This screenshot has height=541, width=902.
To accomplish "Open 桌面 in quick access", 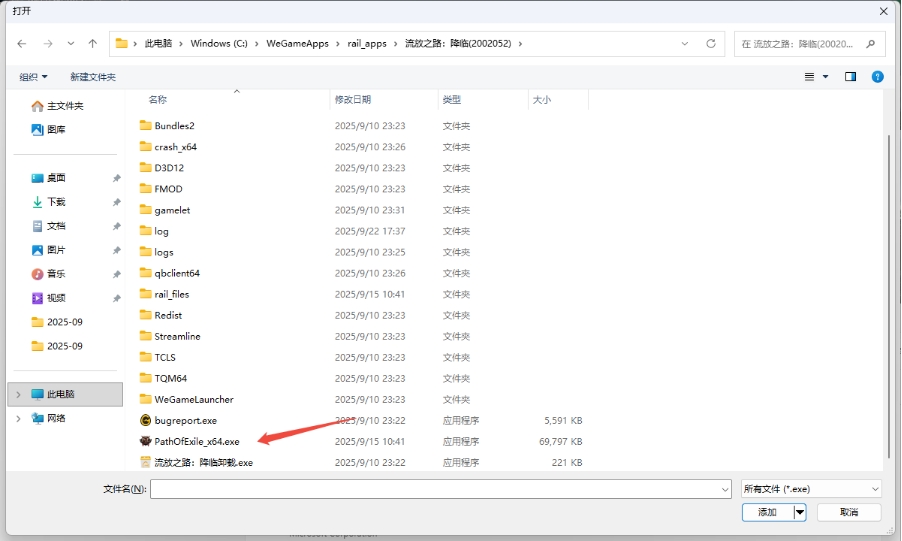I will (x=49, y=178).
